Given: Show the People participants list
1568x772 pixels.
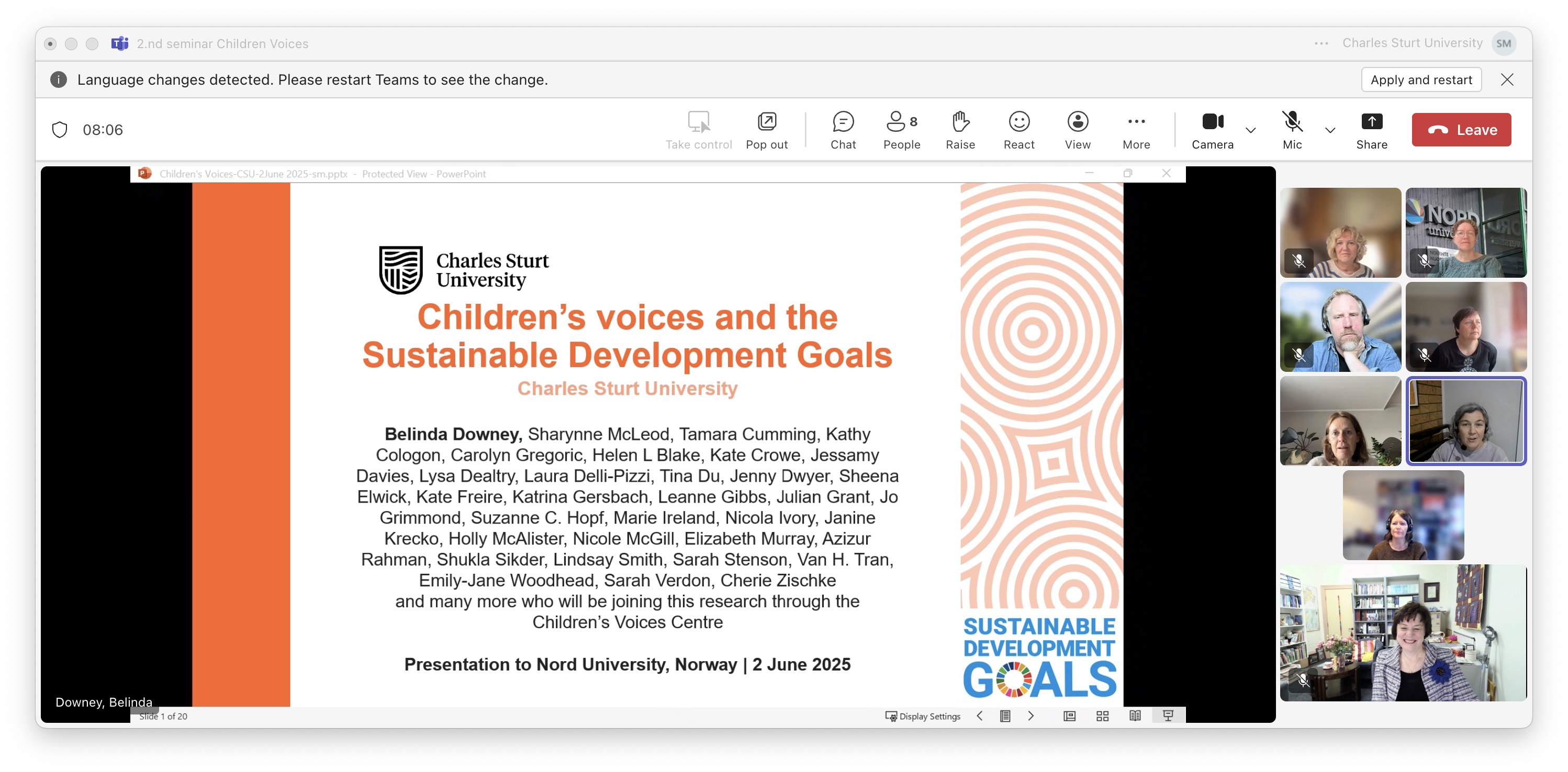Looking at the screenshot, I should click(x=901, y=130).
